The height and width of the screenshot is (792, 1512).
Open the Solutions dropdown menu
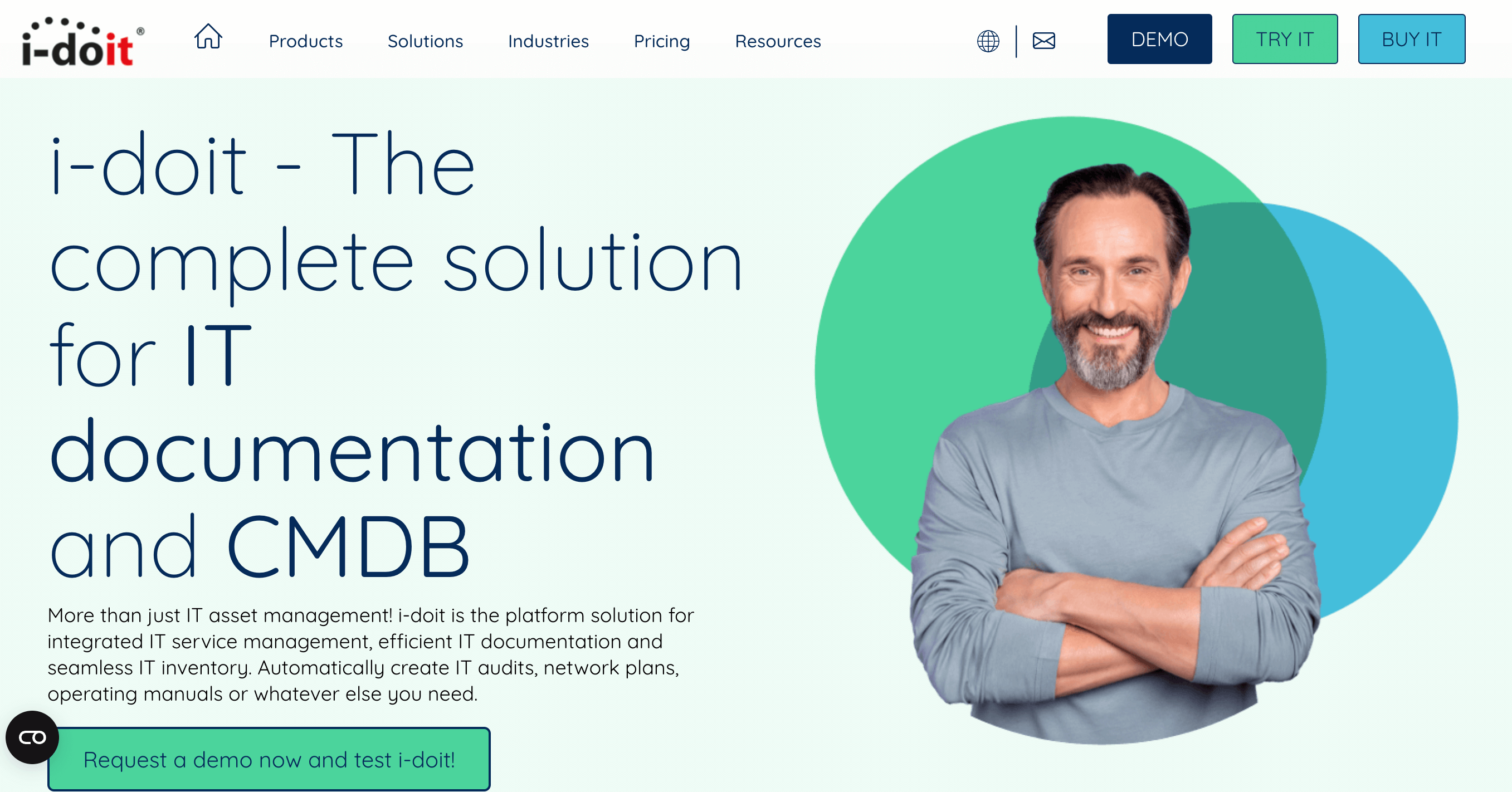[425, 41]
